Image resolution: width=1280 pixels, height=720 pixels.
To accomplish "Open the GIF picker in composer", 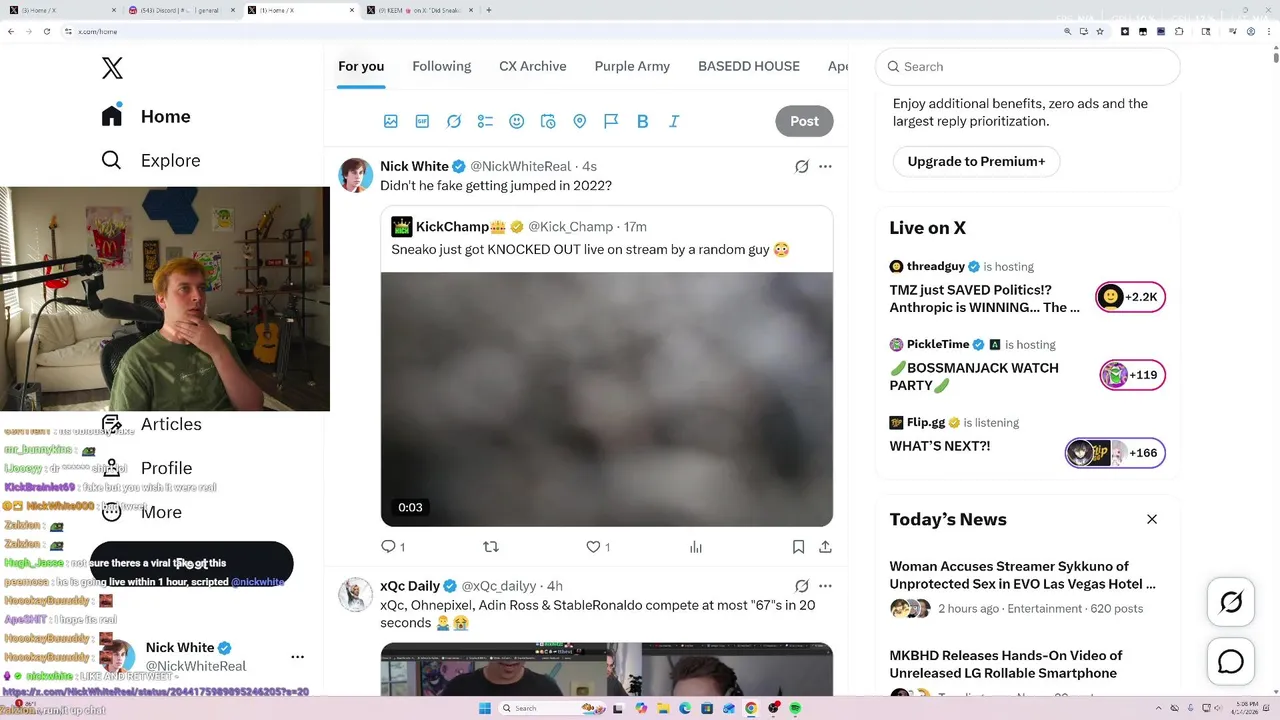I will pos(422,121).
